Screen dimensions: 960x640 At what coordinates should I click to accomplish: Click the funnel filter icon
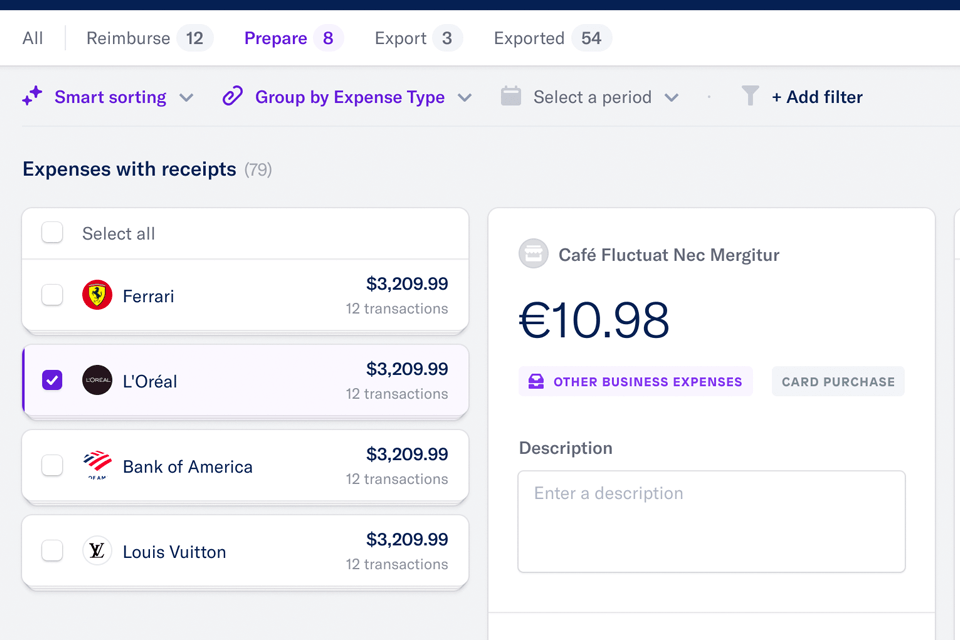(750, 96)
